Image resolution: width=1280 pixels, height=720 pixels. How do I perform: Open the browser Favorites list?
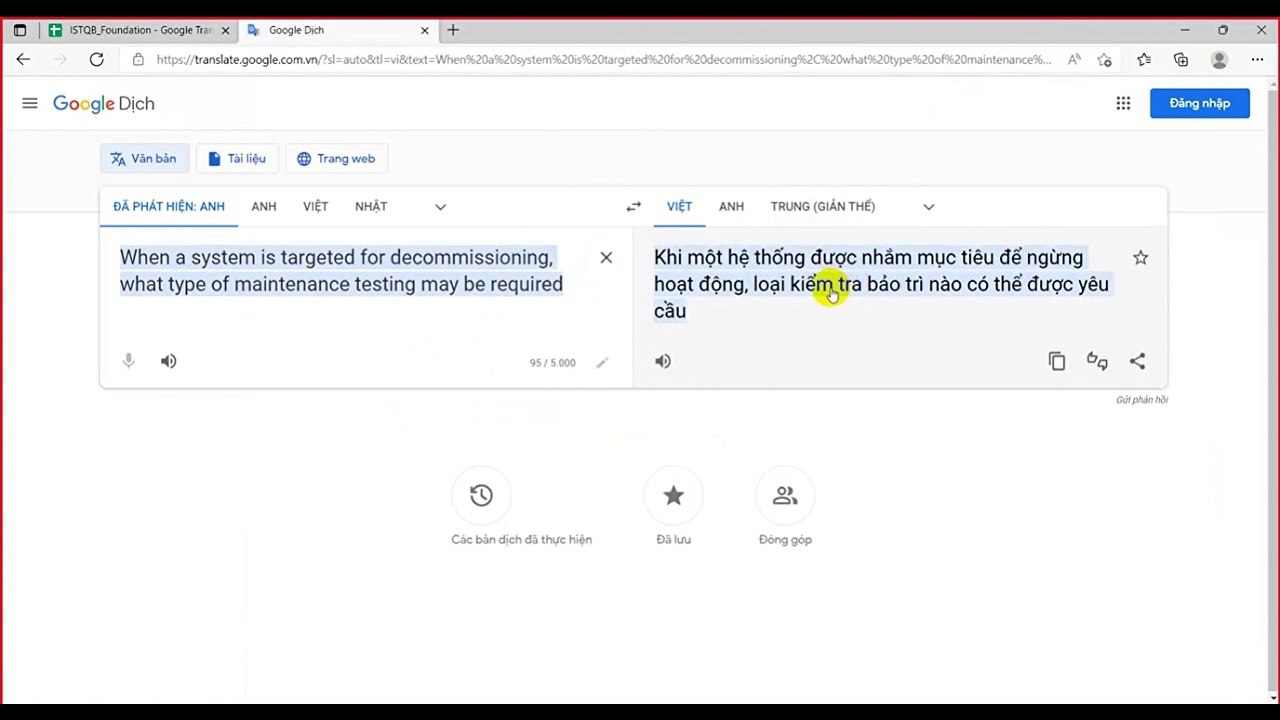(x=1144, y=60)
